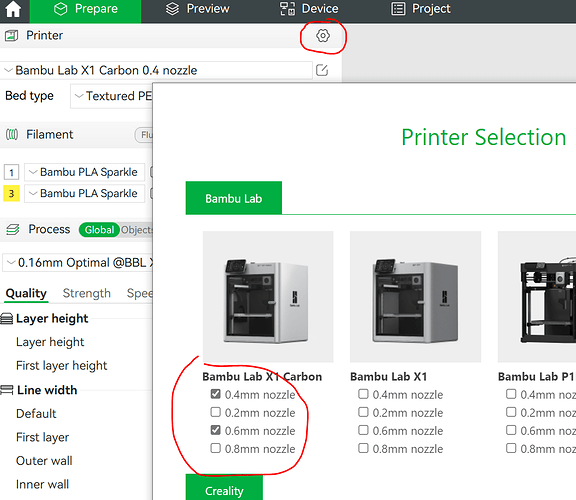Edit the printer preset icon
This screenshot has height=500, width=576.
322,70
